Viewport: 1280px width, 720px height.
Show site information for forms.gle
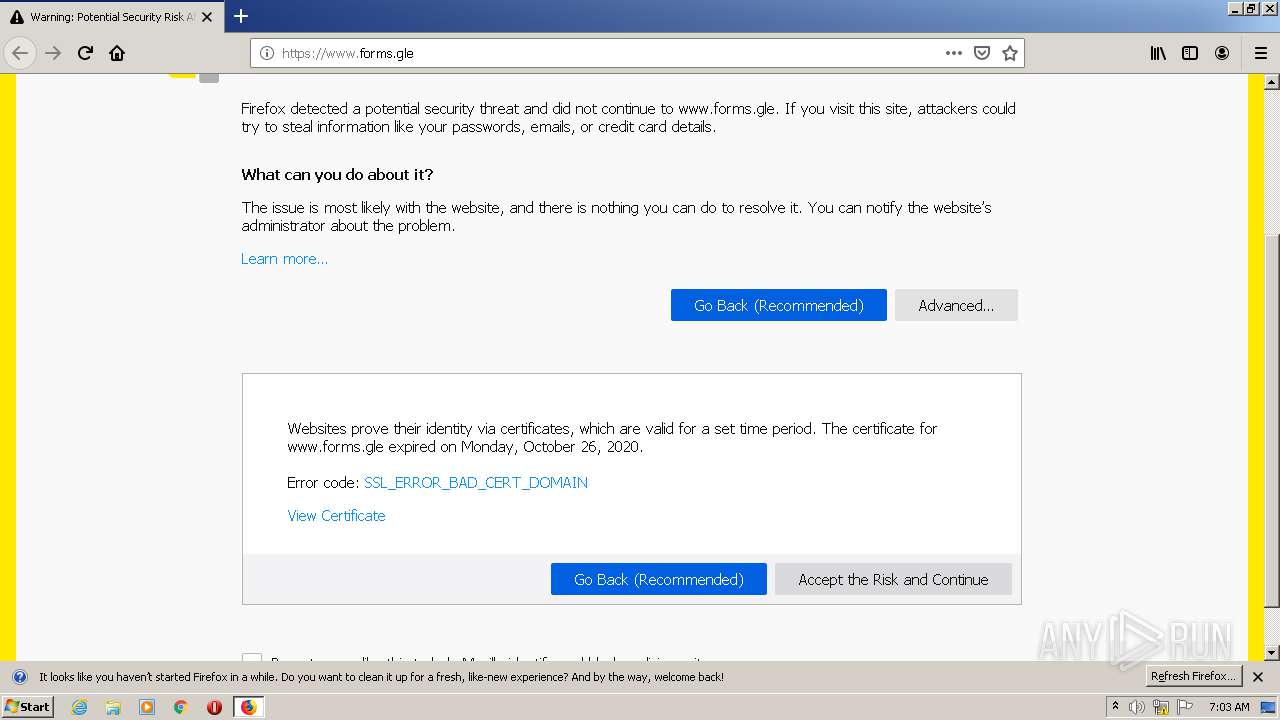[267, 53]
